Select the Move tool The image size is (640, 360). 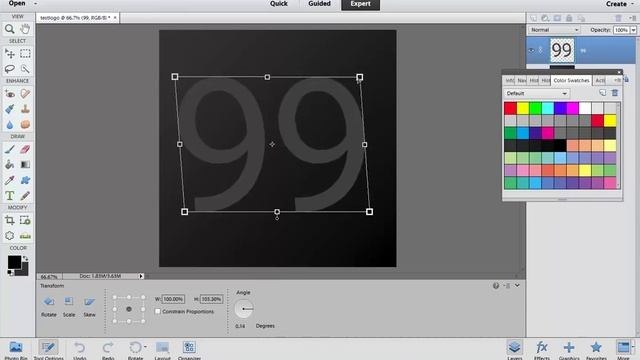[9, 53]
